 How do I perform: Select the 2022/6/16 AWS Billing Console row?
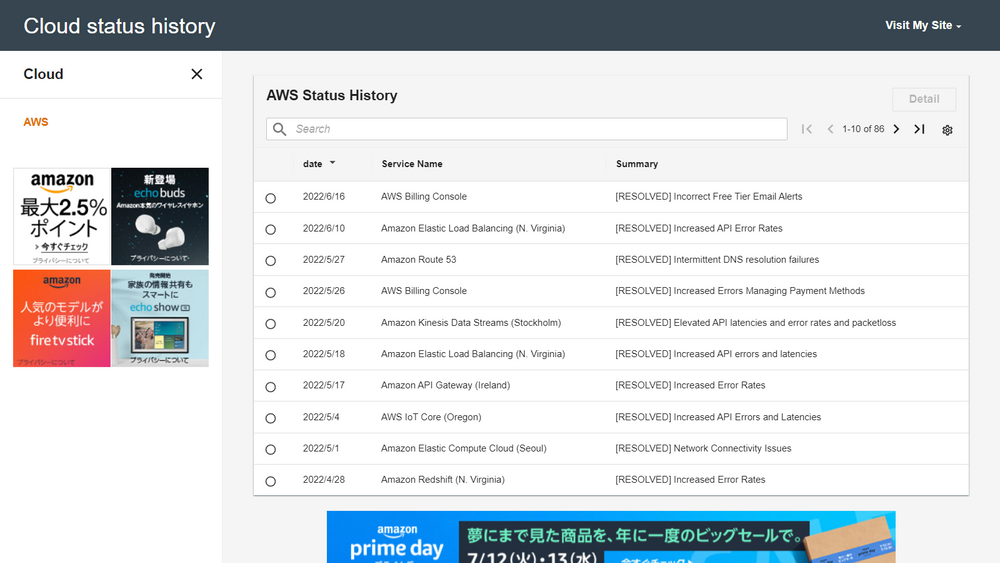(270, 198)
